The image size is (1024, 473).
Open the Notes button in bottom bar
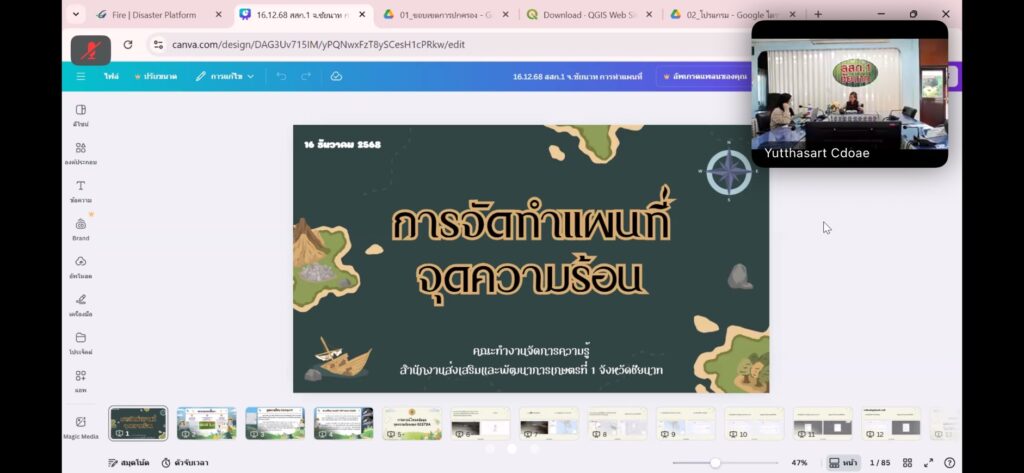[x=128, y=463]
